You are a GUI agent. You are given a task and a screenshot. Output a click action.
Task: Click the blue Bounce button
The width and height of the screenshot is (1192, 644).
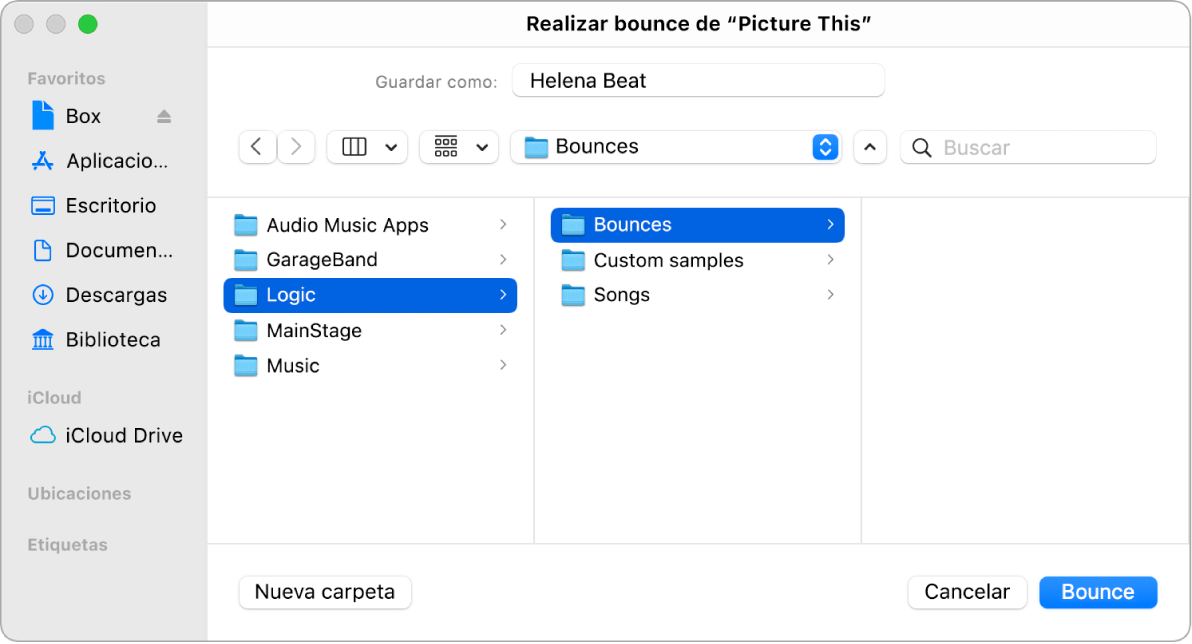tap(1098, 592)
